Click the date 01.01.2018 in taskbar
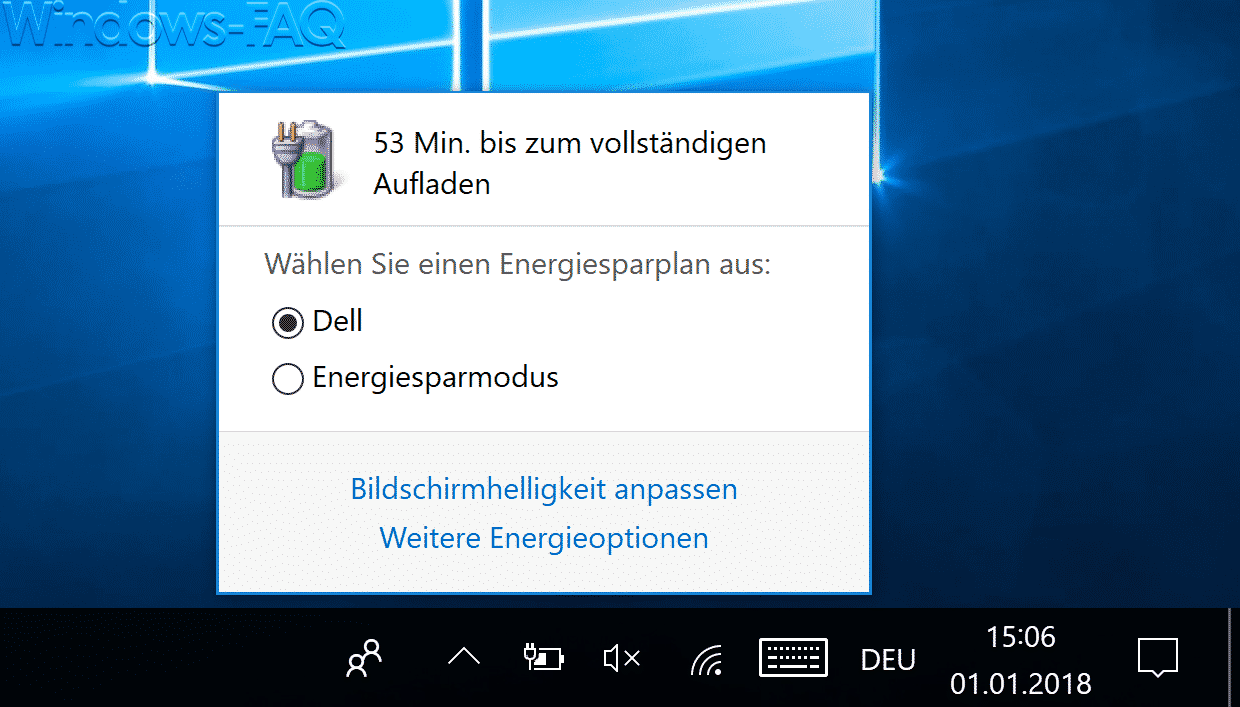Screen dimensions: 1240x707 click(x=1021, y=685)
